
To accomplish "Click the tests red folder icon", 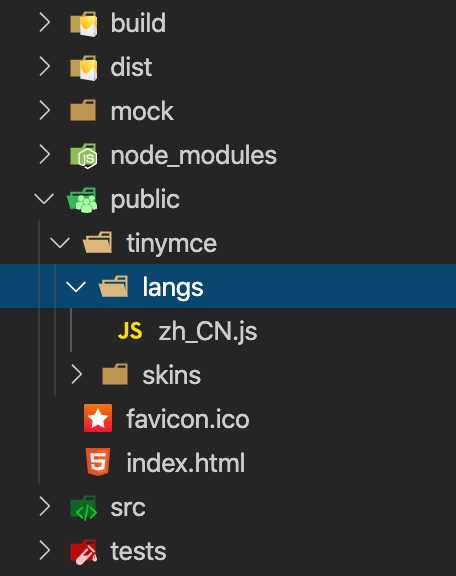I will (x=84, y=552).
